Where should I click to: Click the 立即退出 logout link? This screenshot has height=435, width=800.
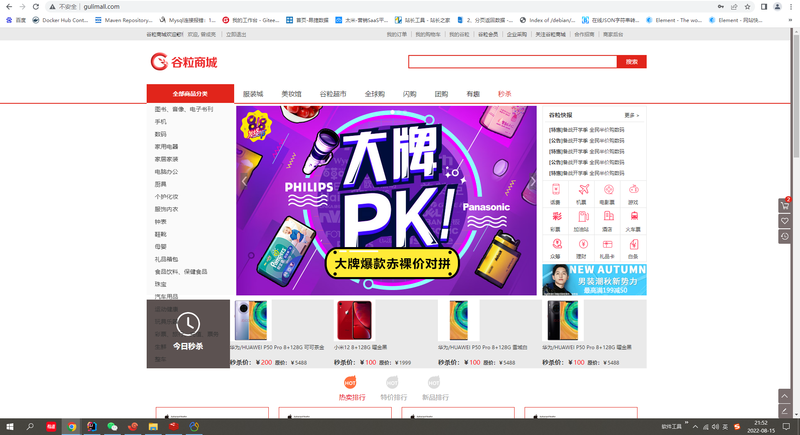pos(236,34)
